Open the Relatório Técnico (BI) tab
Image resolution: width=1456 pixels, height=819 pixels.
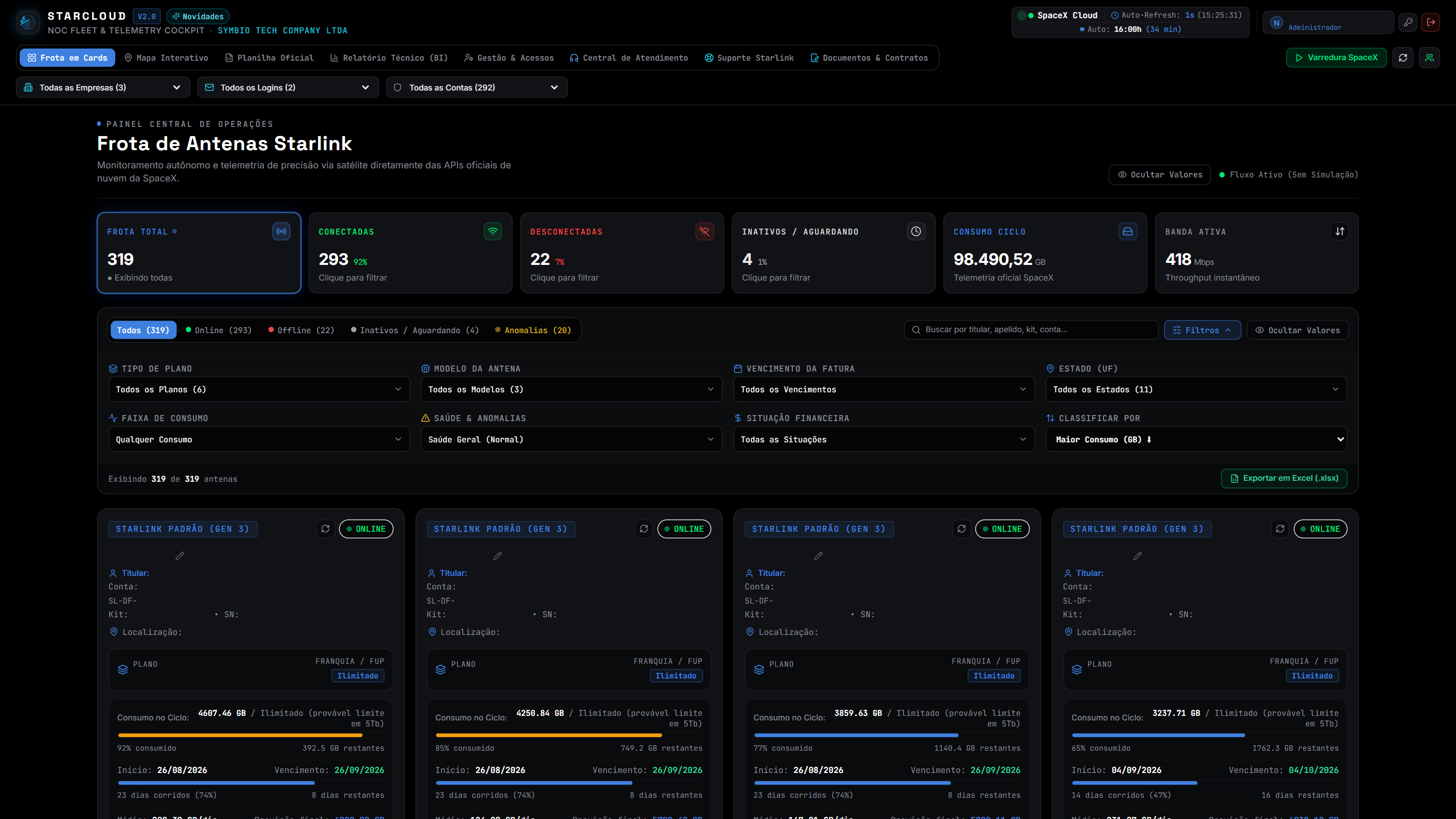(389, 58)
